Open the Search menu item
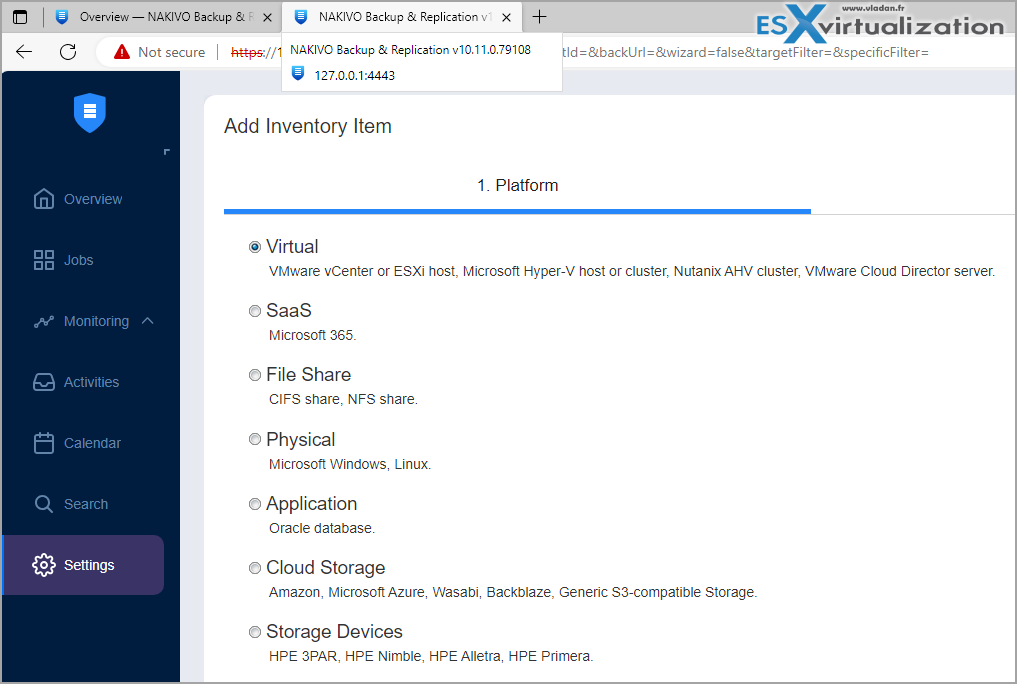Image resolution: width=1017 pixels, height=684 pixels. pos(82,504)
